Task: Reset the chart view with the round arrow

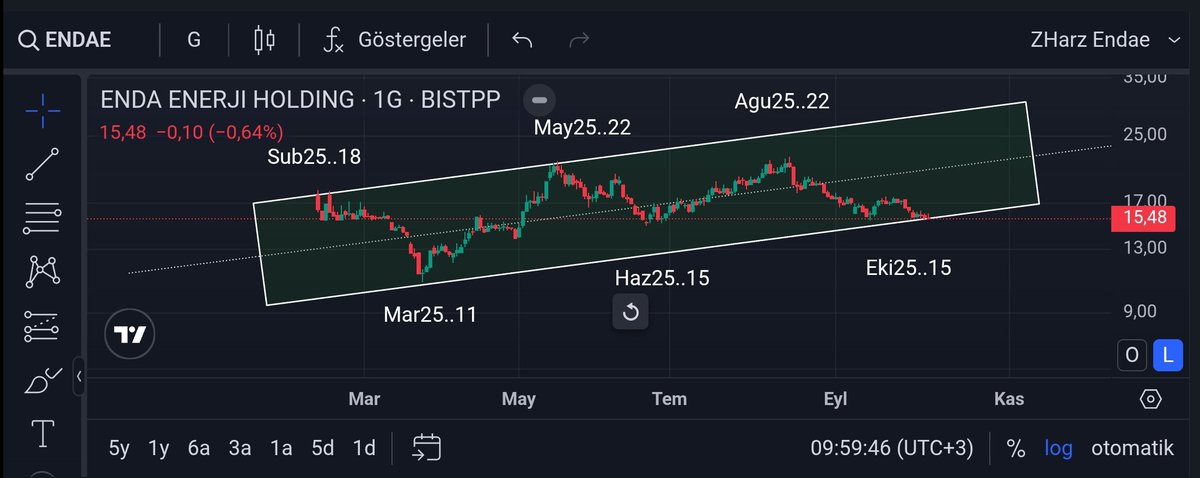Action: pos(631,313)
